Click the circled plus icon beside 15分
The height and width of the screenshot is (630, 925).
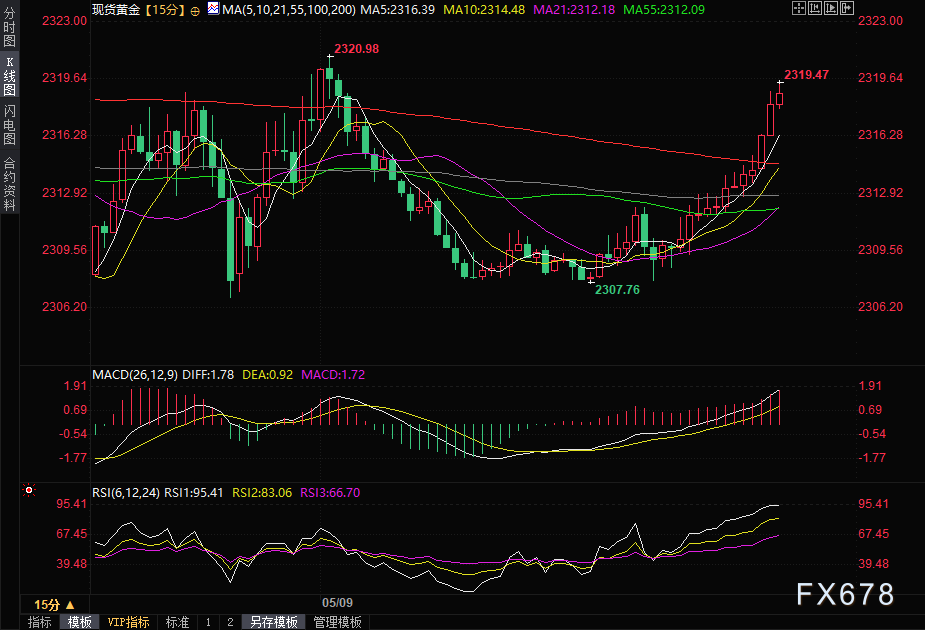195,11
